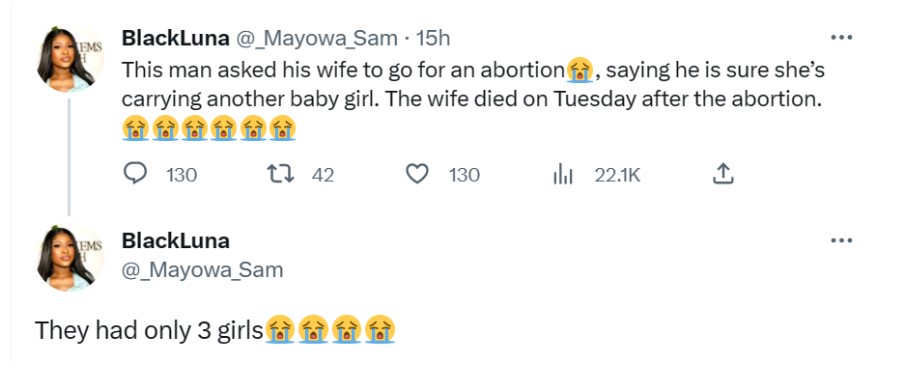
Task: Click the 42 retweets count
Action: tap(323, 175)
